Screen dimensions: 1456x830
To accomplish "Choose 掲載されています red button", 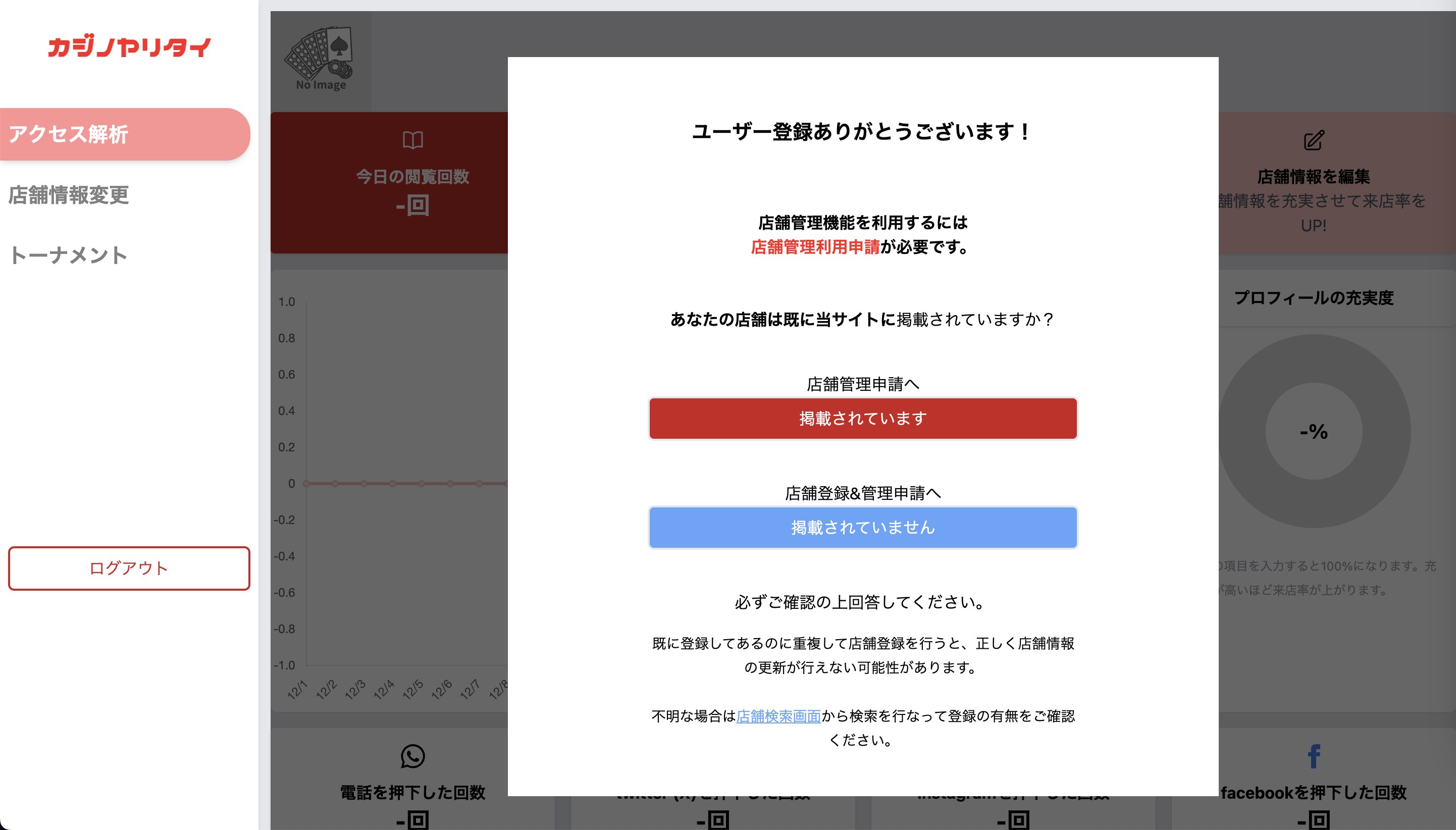I will tap(863, 419).
